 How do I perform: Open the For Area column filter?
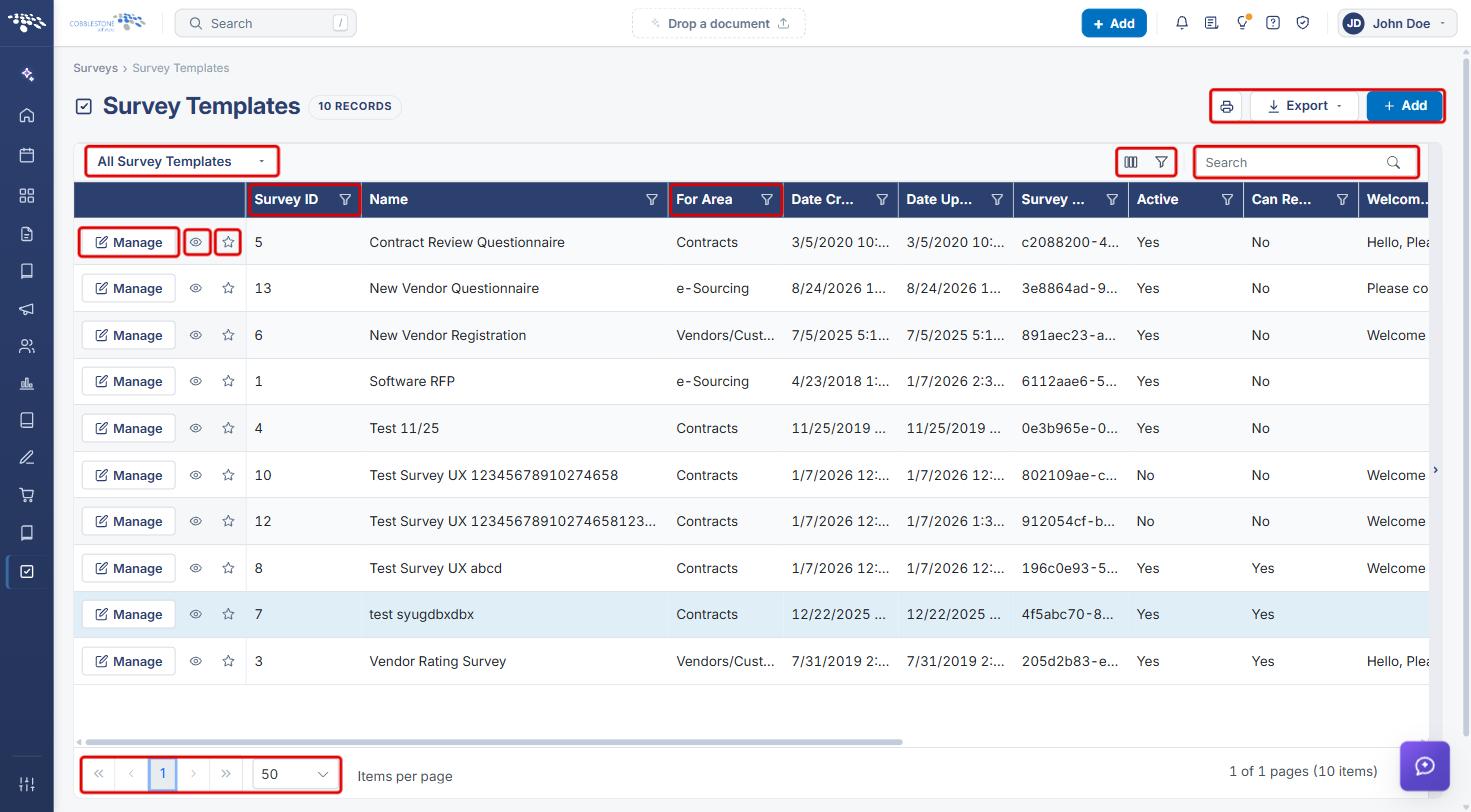767,200
